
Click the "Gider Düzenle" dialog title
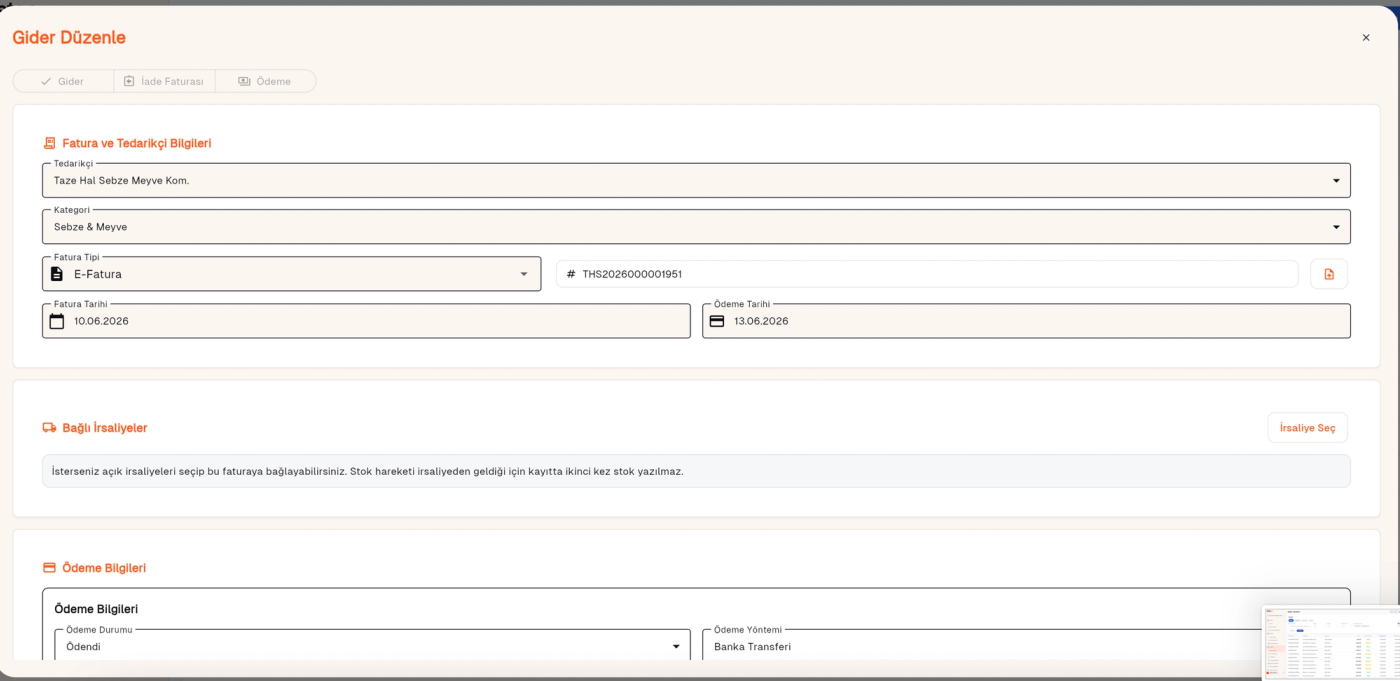coord(69,38)
